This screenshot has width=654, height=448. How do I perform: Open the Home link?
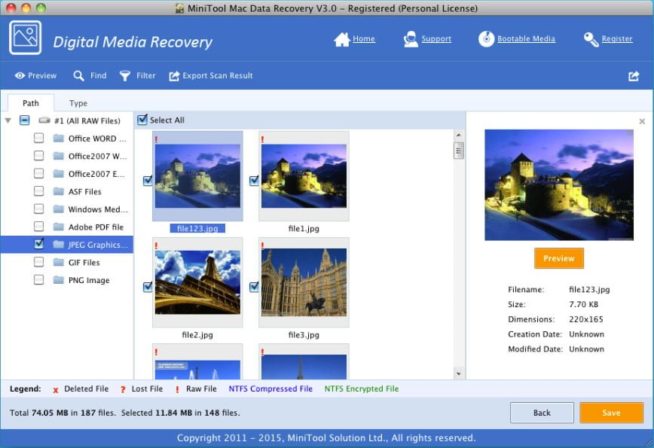pyautogui.click(x=364, y=39)
